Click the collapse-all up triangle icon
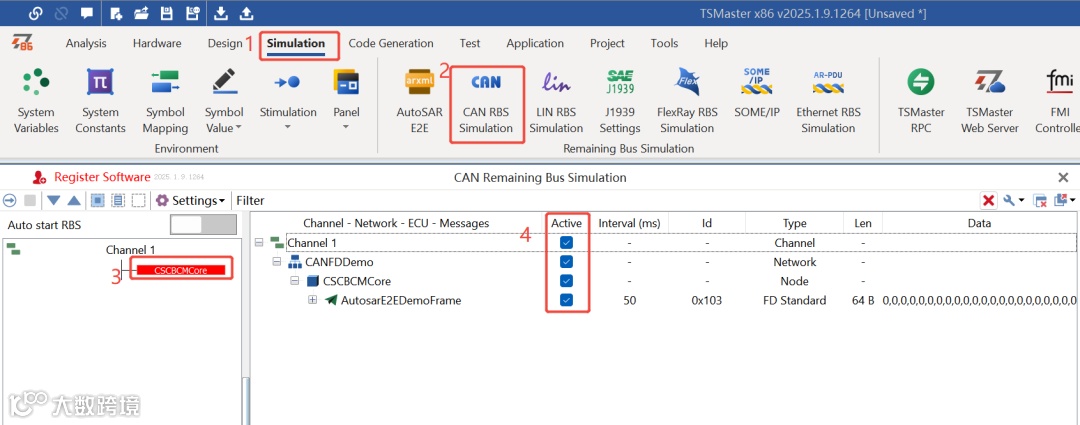The image size is (1080, 425). click(74, 200)
